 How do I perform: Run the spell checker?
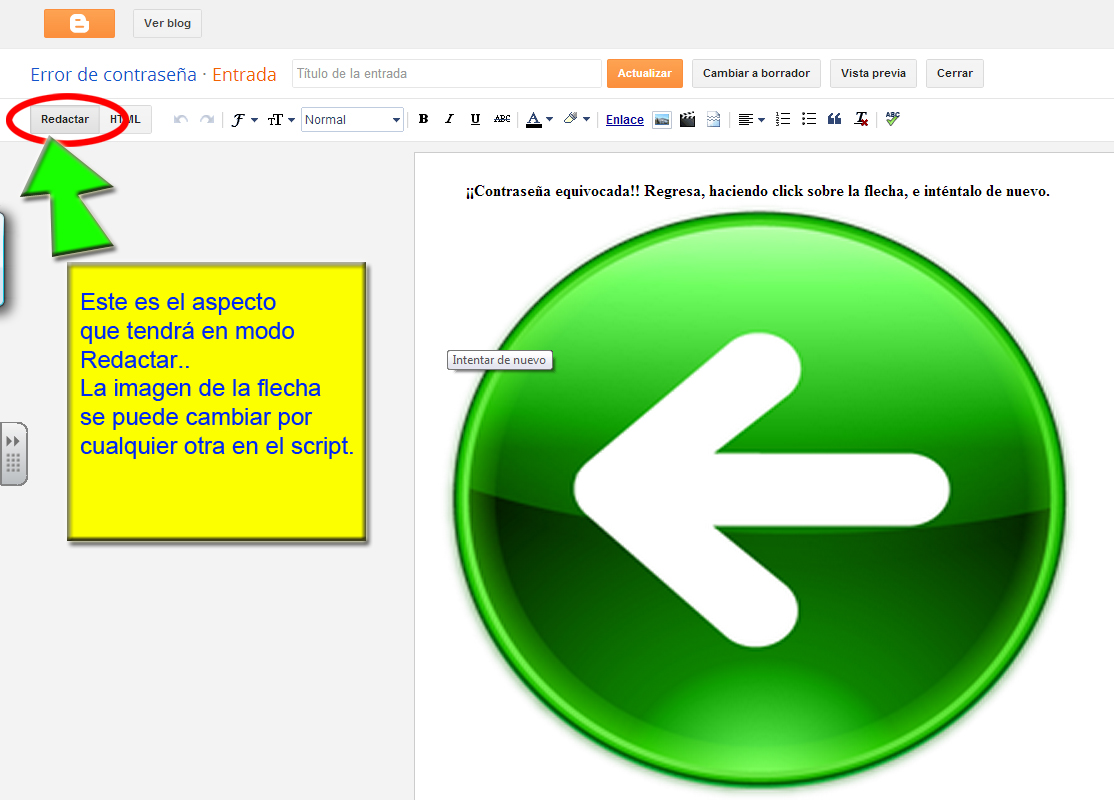coord(891,119)
